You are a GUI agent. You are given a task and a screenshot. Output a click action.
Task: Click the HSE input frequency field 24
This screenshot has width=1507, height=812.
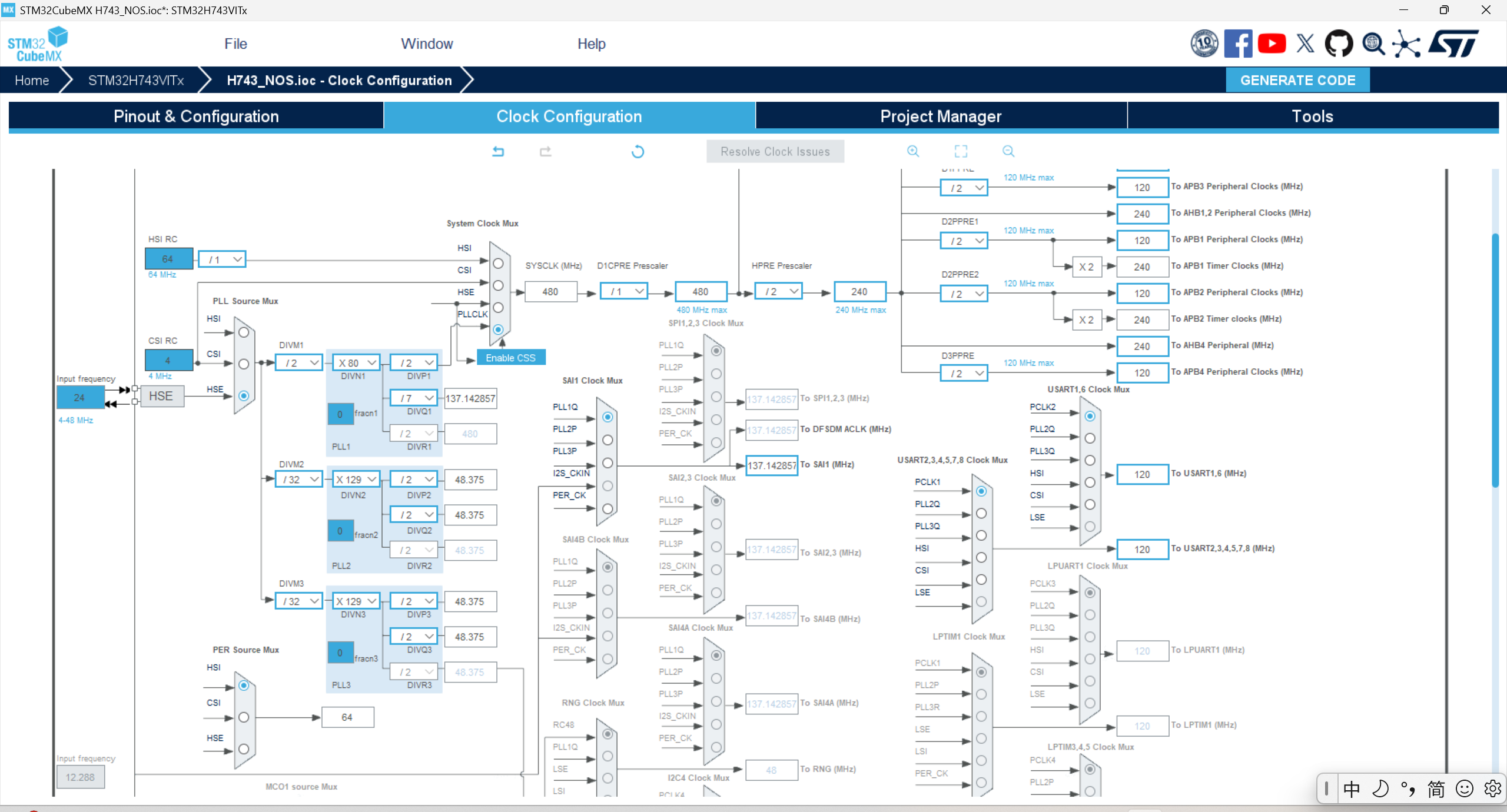point(80,397)
